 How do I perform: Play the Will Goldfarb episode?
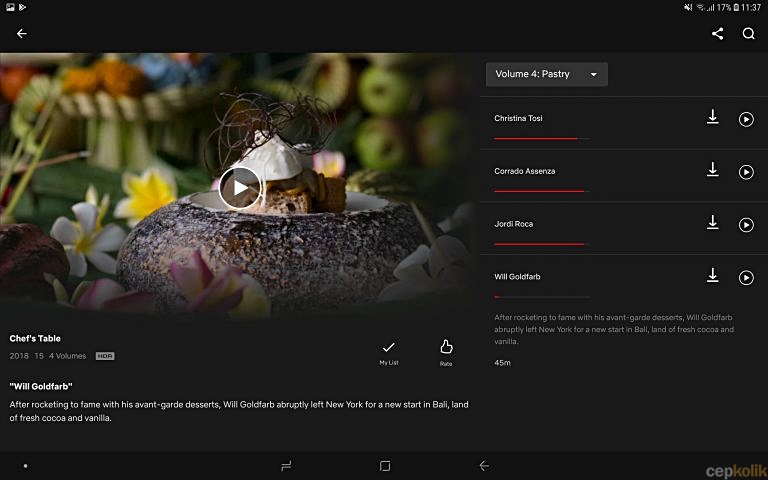click(x=746, y=278)
